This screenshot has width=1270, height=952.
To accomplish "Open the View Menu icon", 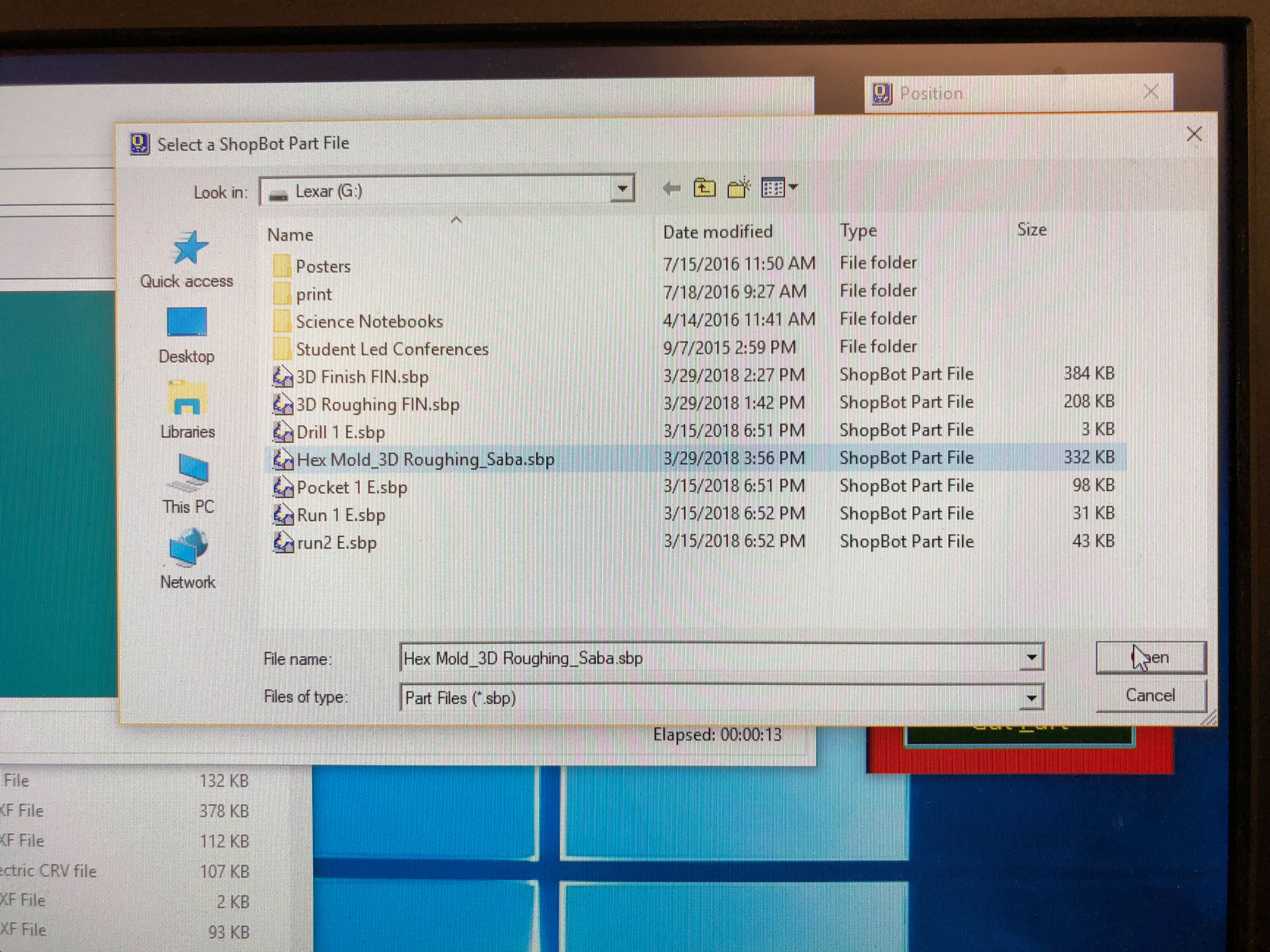I will (779, 188).
